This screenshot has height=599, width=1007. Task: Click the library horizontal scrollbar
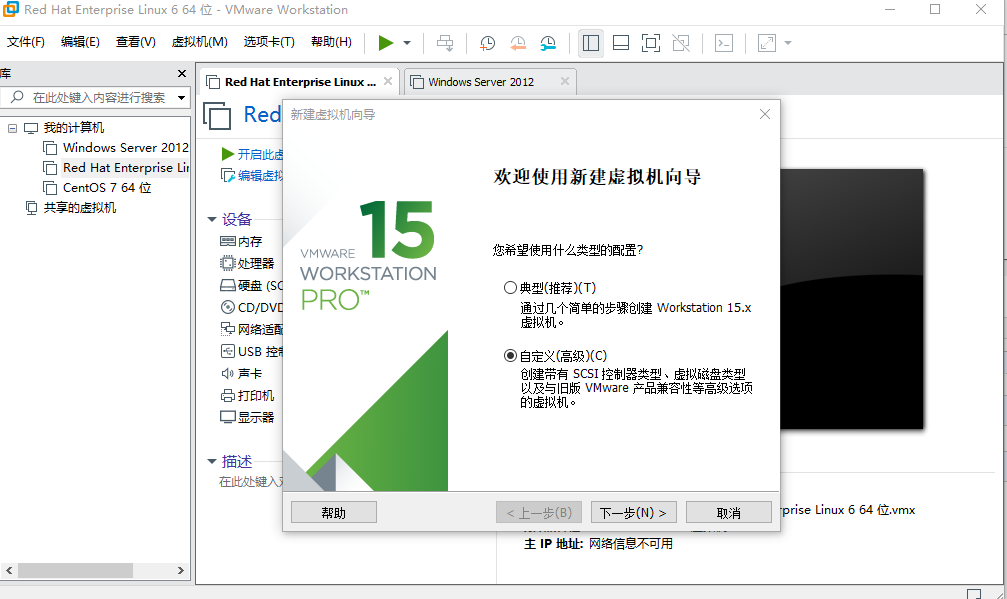tap(94, 570)
